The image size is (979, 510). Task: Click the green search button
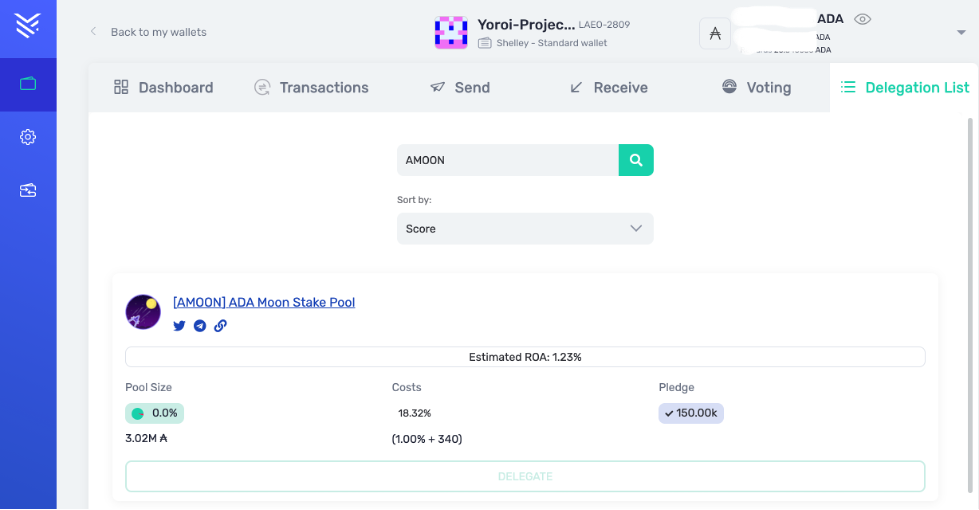[636, 160]
